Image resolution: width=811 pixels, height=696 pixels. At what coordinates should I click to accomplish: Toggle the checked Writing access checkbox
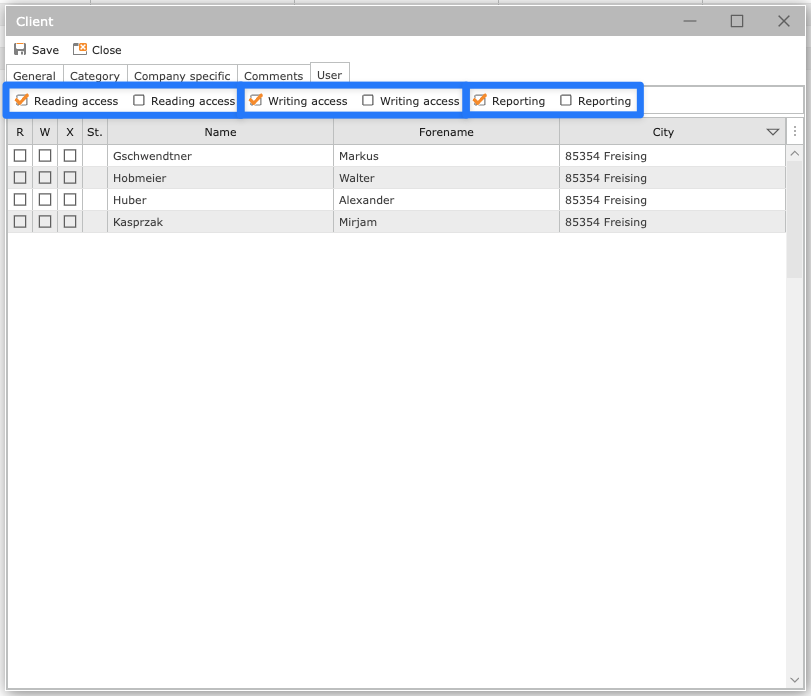coord(256,100)
